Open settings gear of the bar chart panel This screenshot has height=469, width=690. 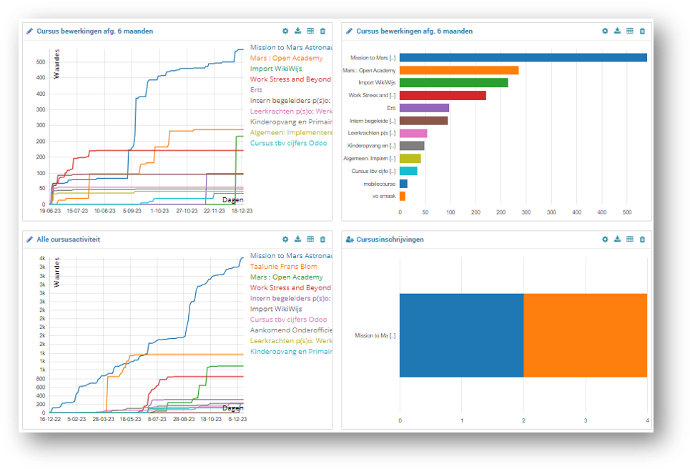click(x=605, y=31)
